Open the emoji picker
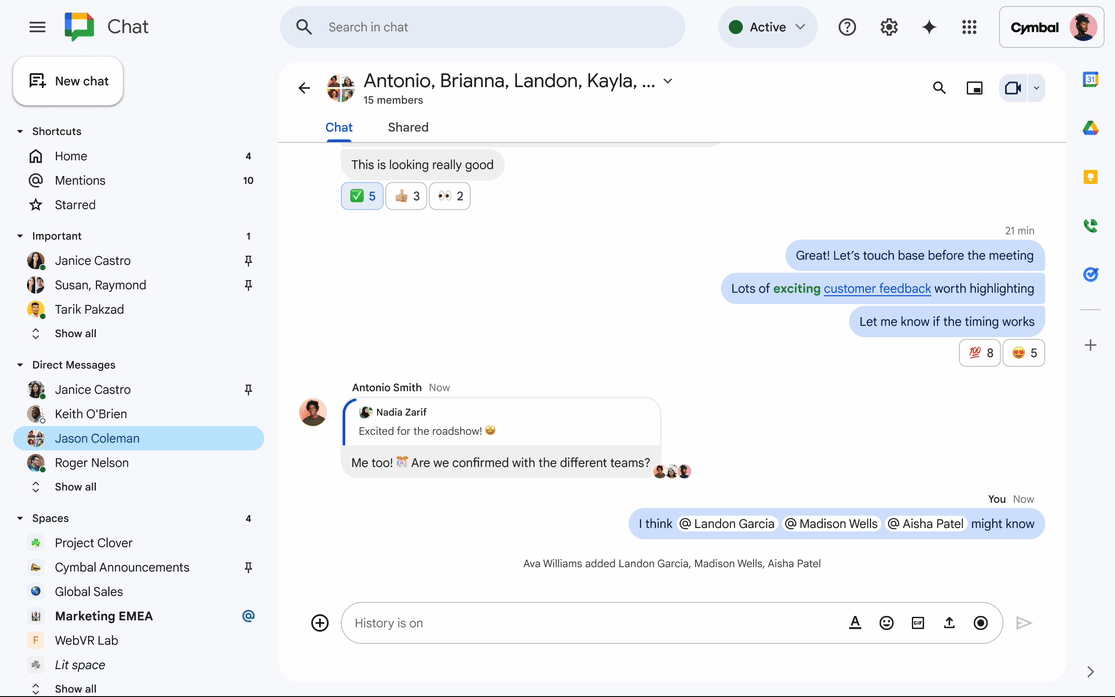Viewport: 1115px width, 697px height. pyautogui.click(x=886, y=623)
